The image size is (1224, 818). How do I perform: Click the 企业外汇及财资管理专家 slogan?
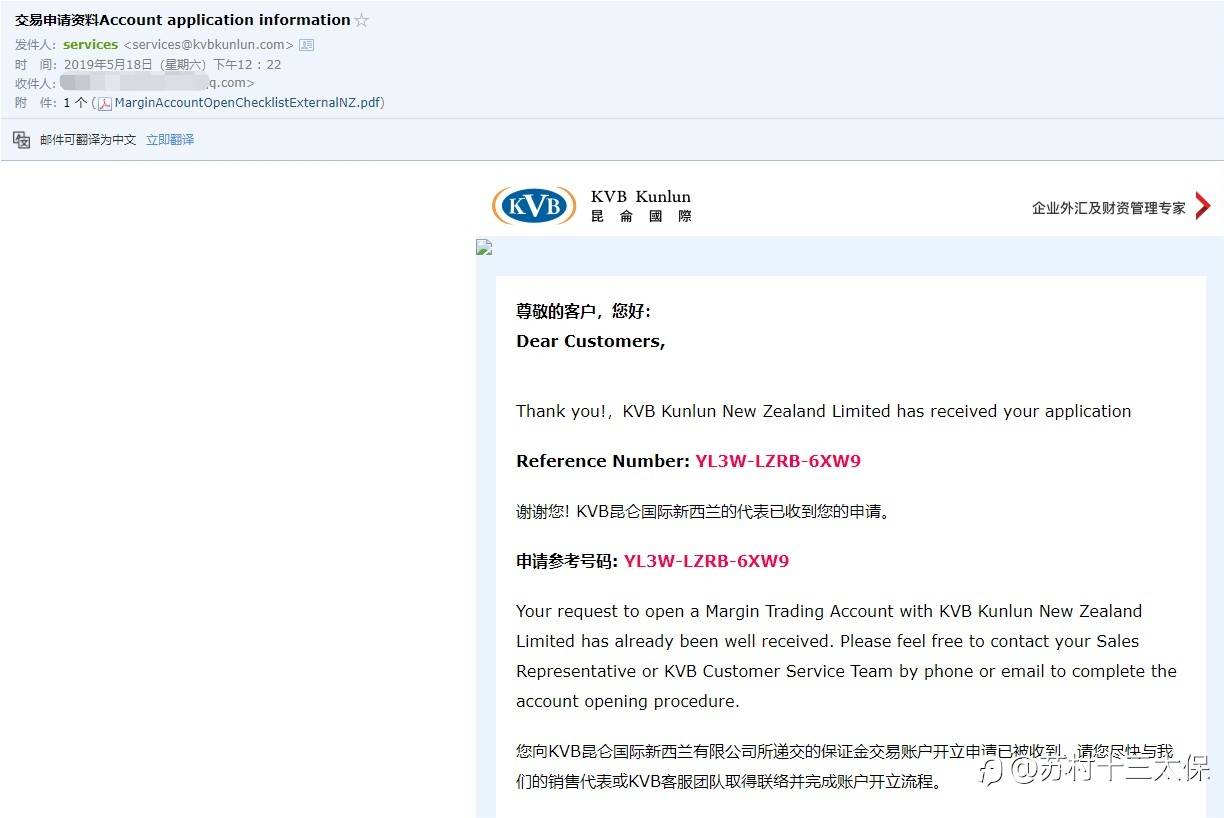point(1109,208)
